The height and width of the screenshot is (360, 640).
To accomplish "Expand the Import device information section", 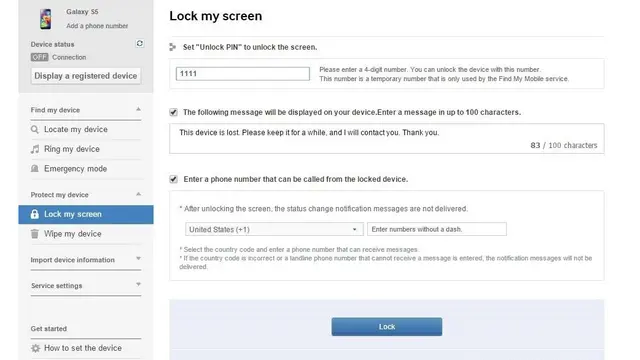I will pyautogui.click(x=138, y=259).
